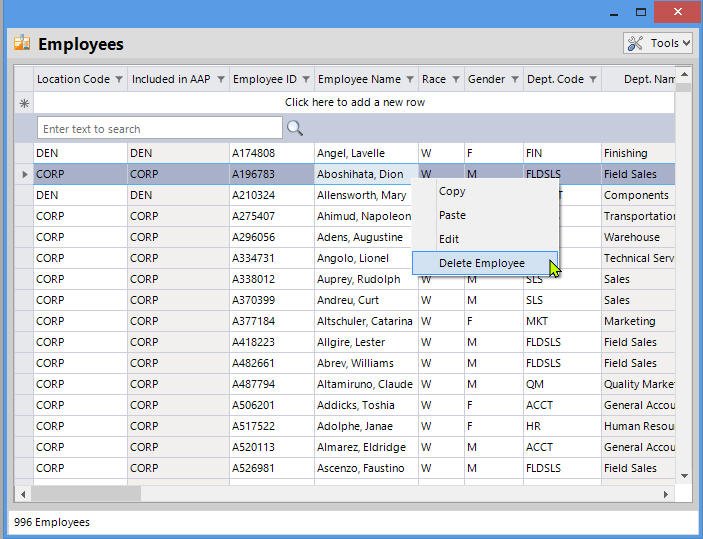
Task: Click the Included in AAP filter icon
Action: coord(221,79)
